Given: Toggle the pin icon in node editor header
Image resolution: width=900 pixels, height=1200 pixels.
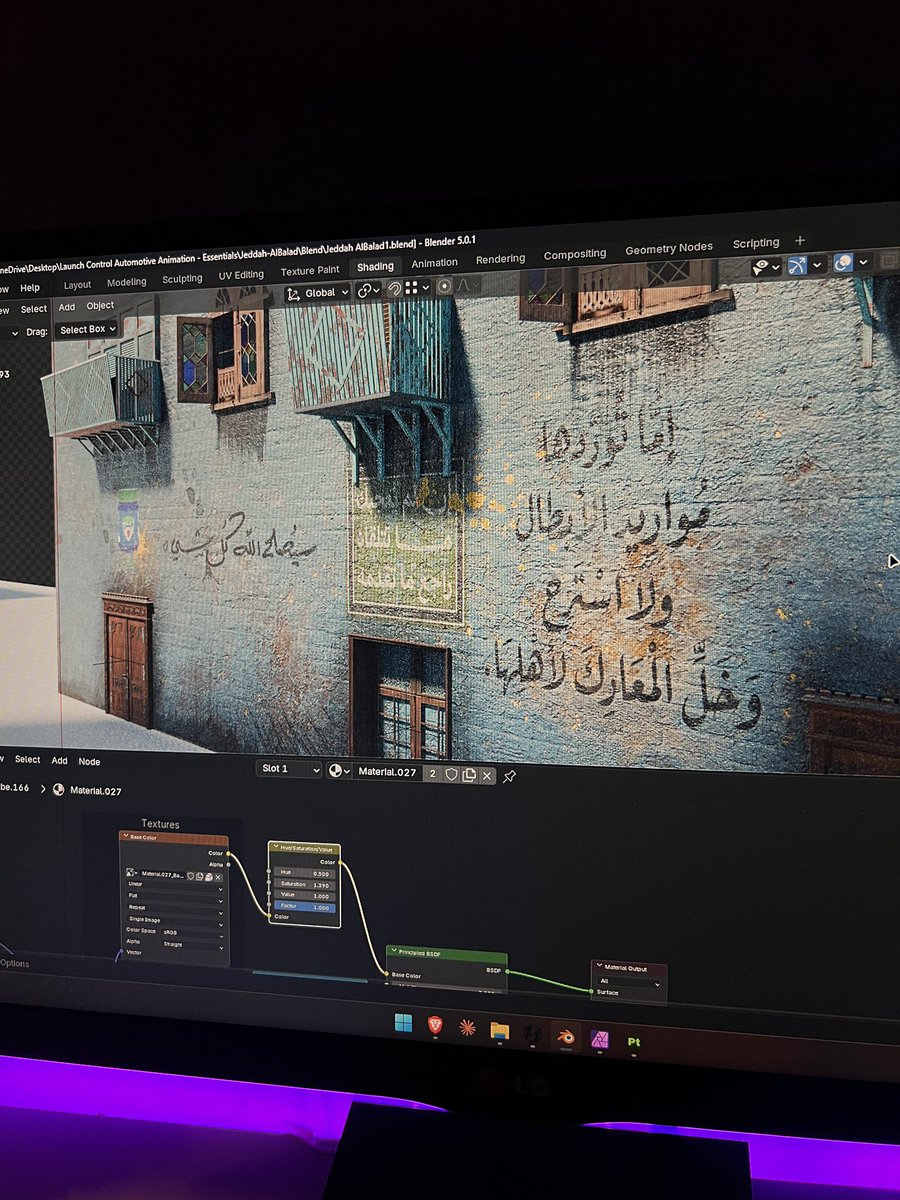Looking at the screenshot, I should (509, 776).
